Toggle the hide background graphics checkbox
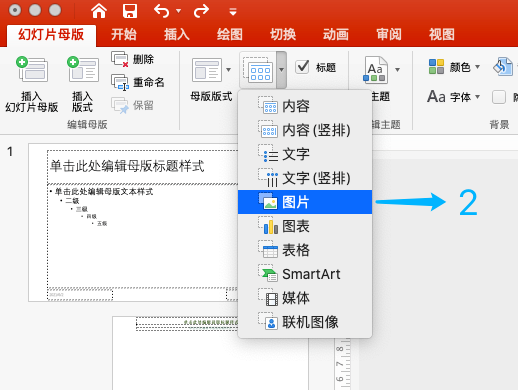 pos(499,97)
